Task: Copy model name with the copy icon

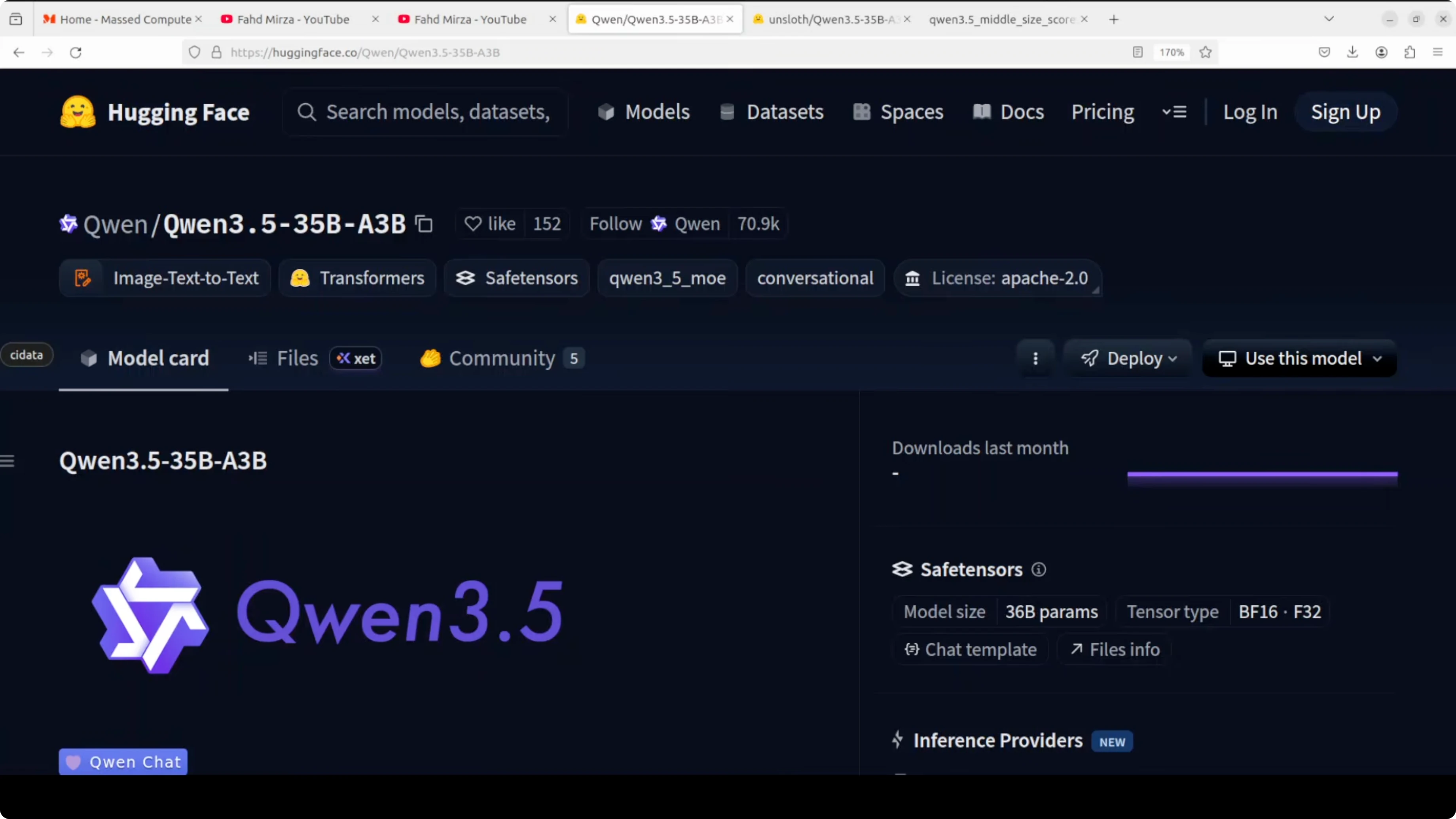Action: tap(424, 224)
